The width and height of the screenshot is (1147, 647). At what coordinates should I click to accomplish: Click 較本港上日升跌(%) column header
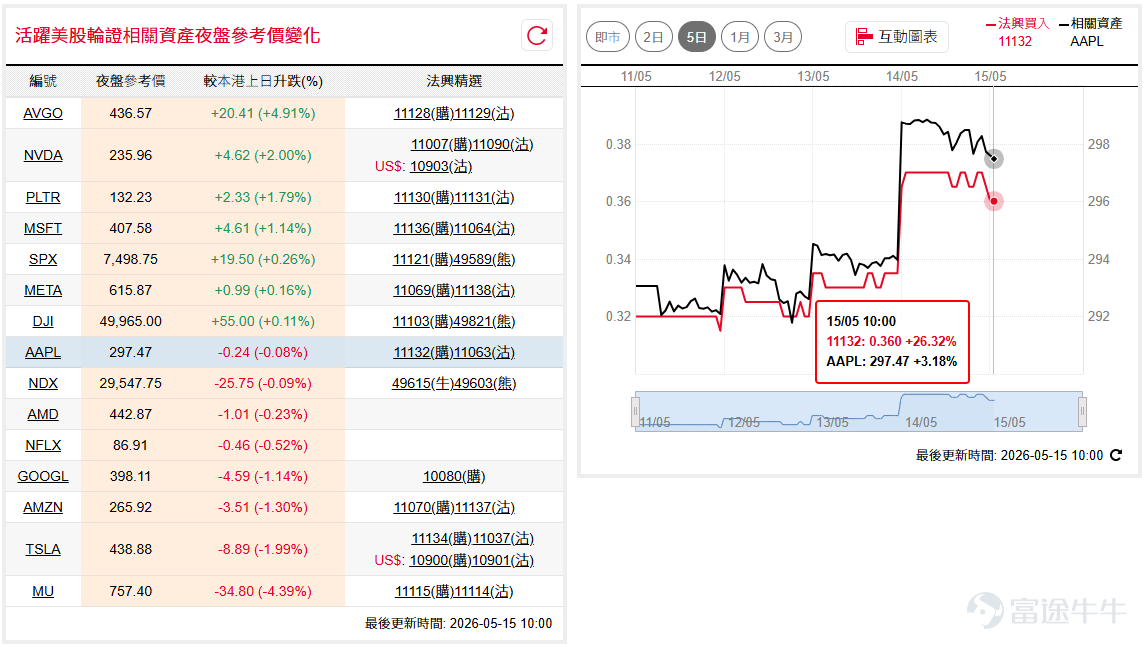pyautogui.click(x=263, y=81)
